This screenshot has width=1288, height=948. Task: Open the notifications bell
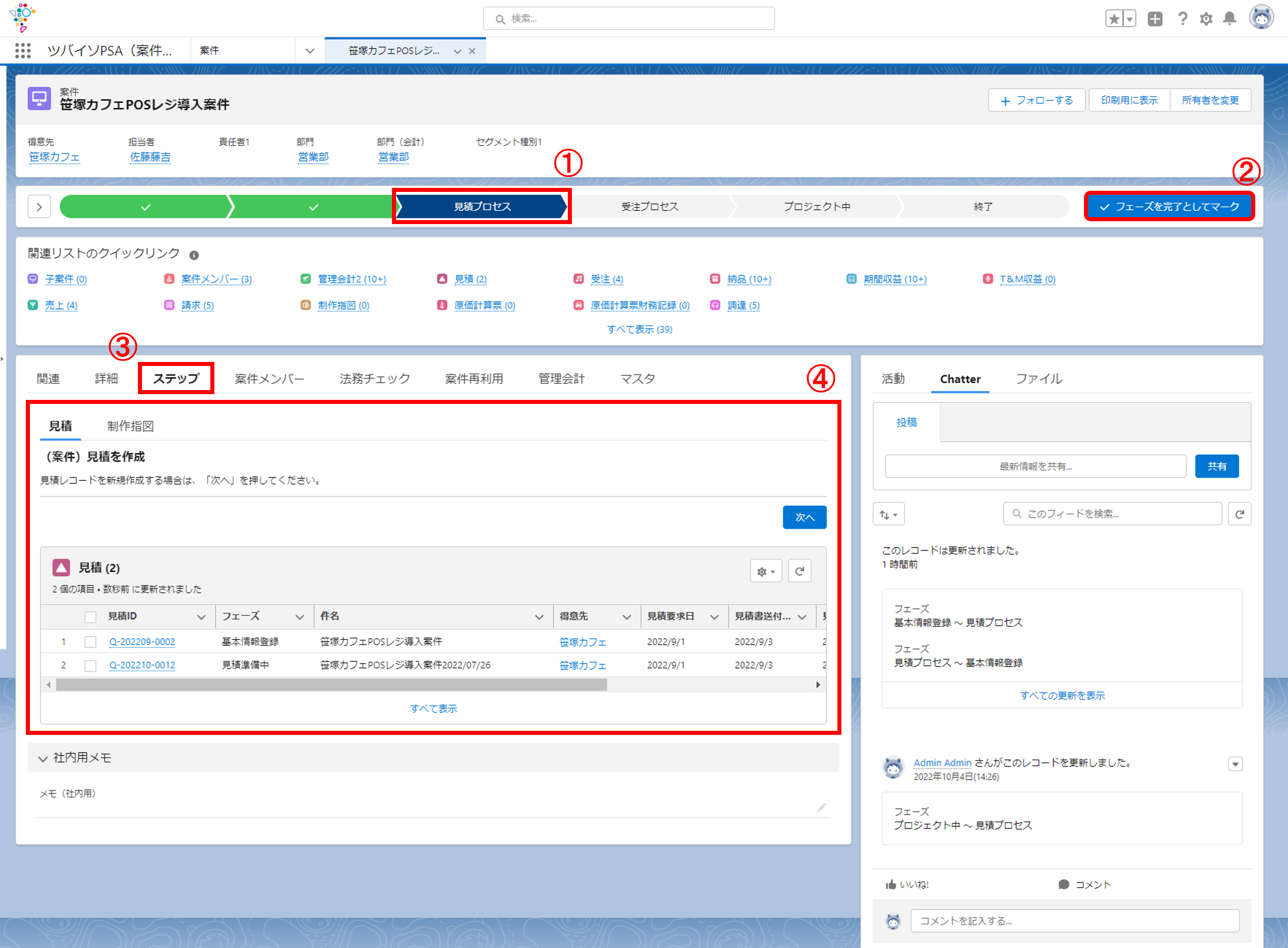(x=1229, y=18)
